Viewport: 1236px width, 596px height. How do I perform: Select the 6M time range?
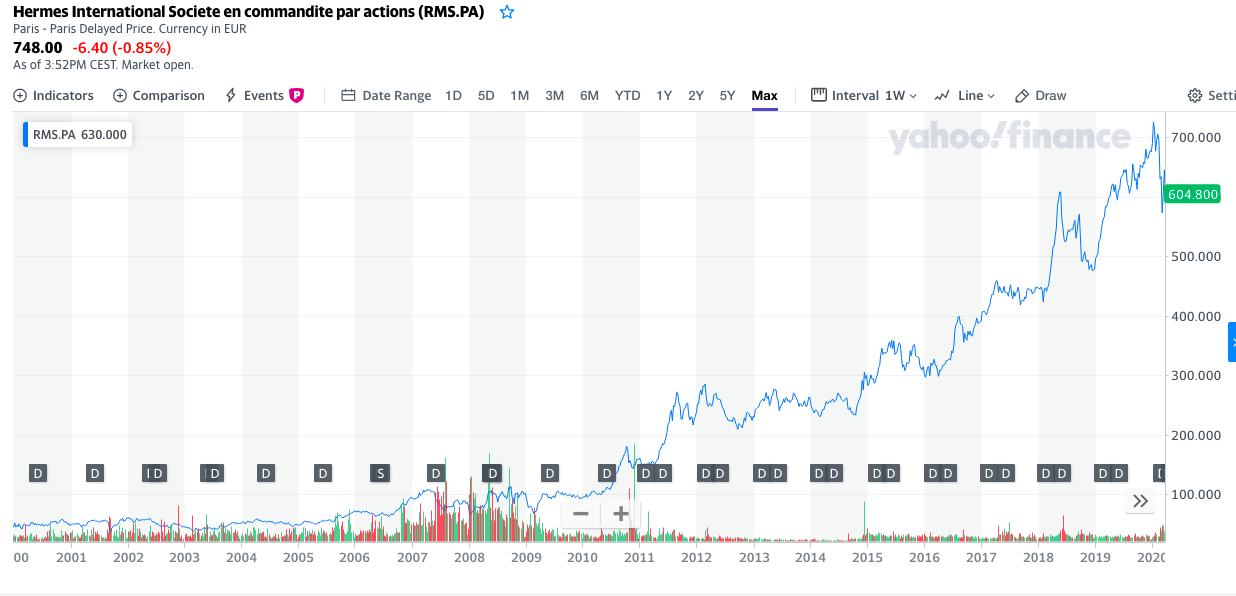(589, 96)
